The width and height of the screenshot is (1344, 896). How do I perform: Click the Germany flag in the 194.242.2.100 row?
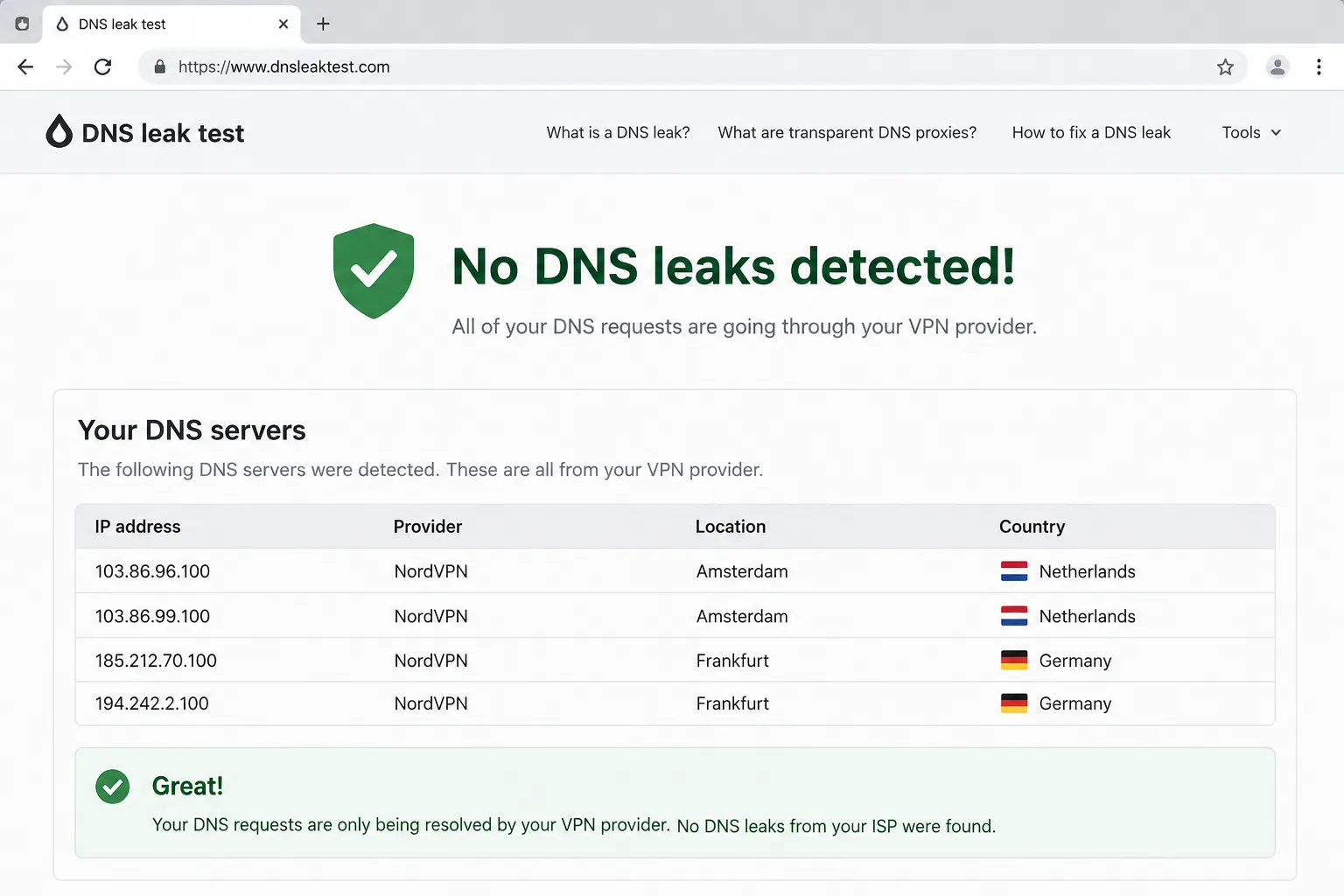(x=1014, y=703)
